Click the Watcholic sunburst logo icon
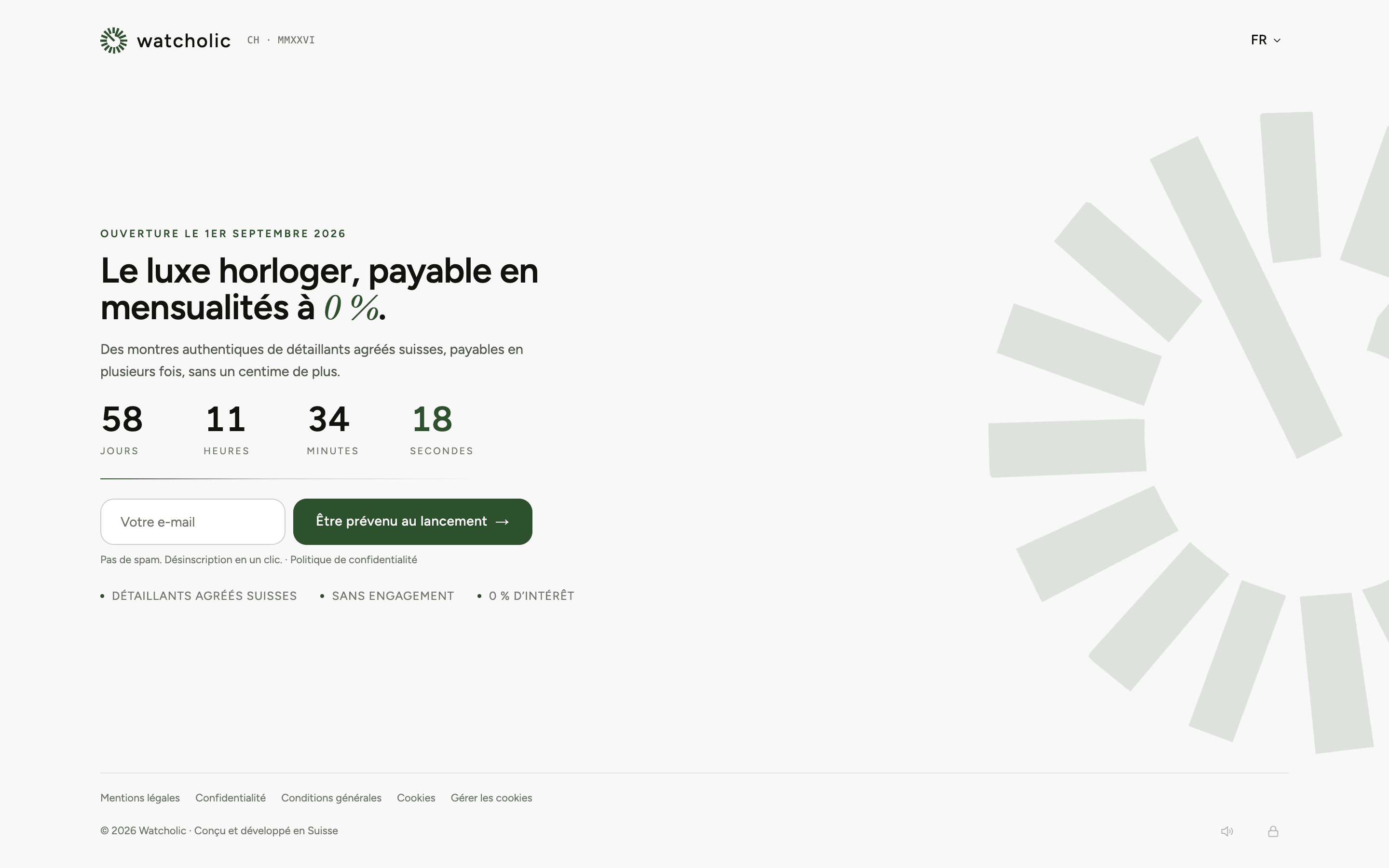 point(114,40)
